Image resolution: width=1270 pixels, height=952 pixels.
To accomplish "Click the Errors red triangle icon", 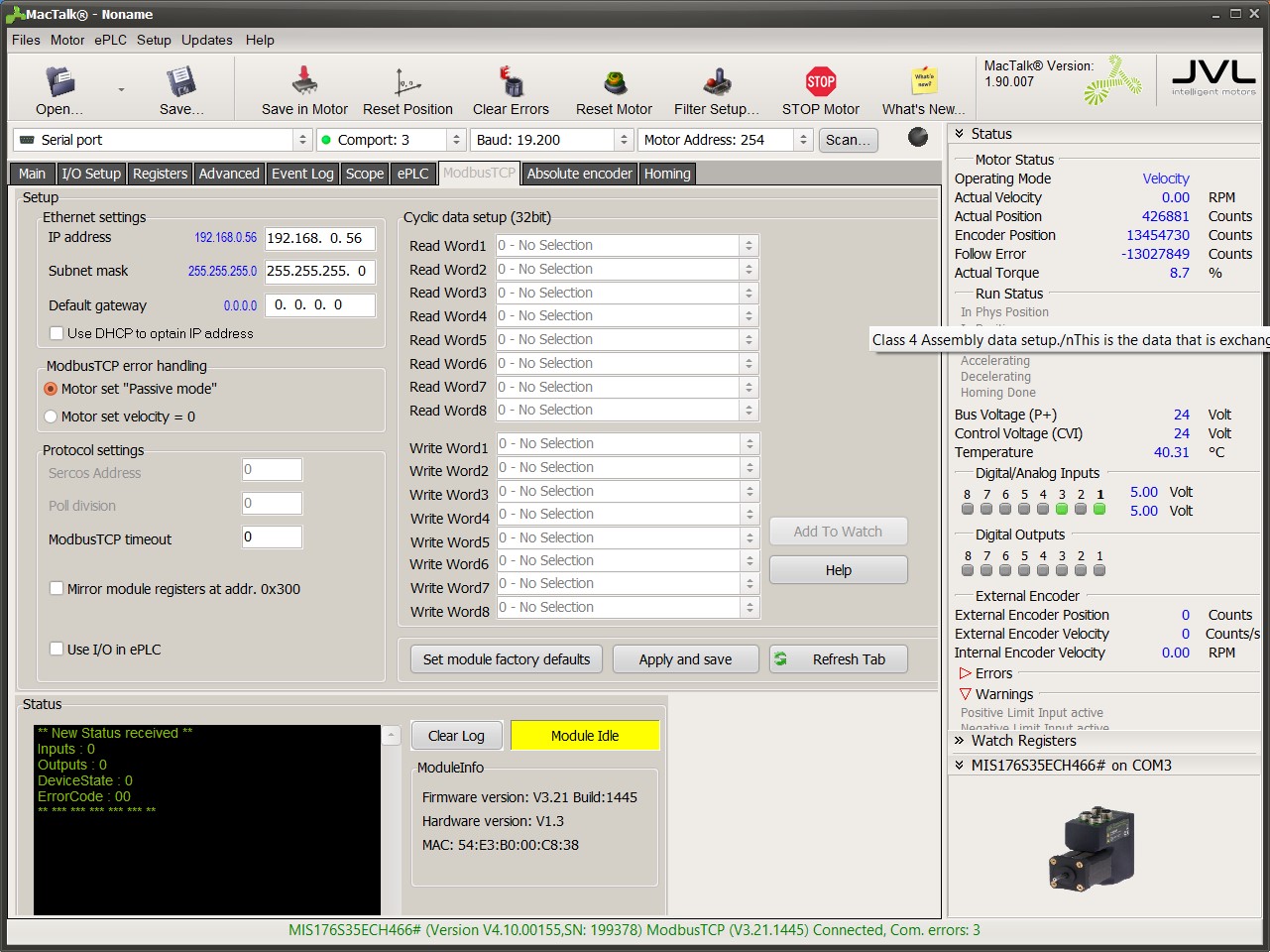I will click(965, 673).
